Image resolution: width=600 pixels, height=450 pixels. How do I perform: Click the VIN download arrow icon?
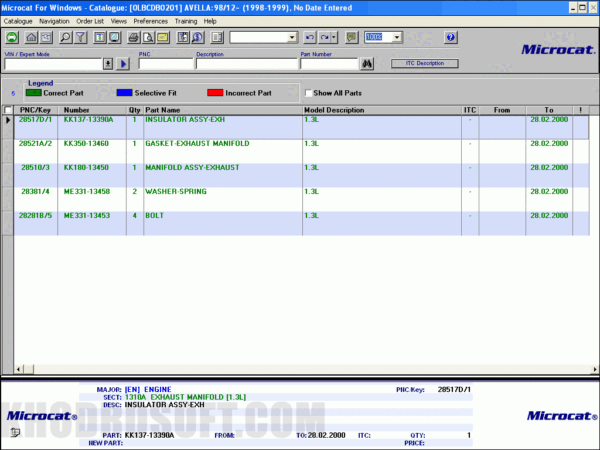click(108, 64)
